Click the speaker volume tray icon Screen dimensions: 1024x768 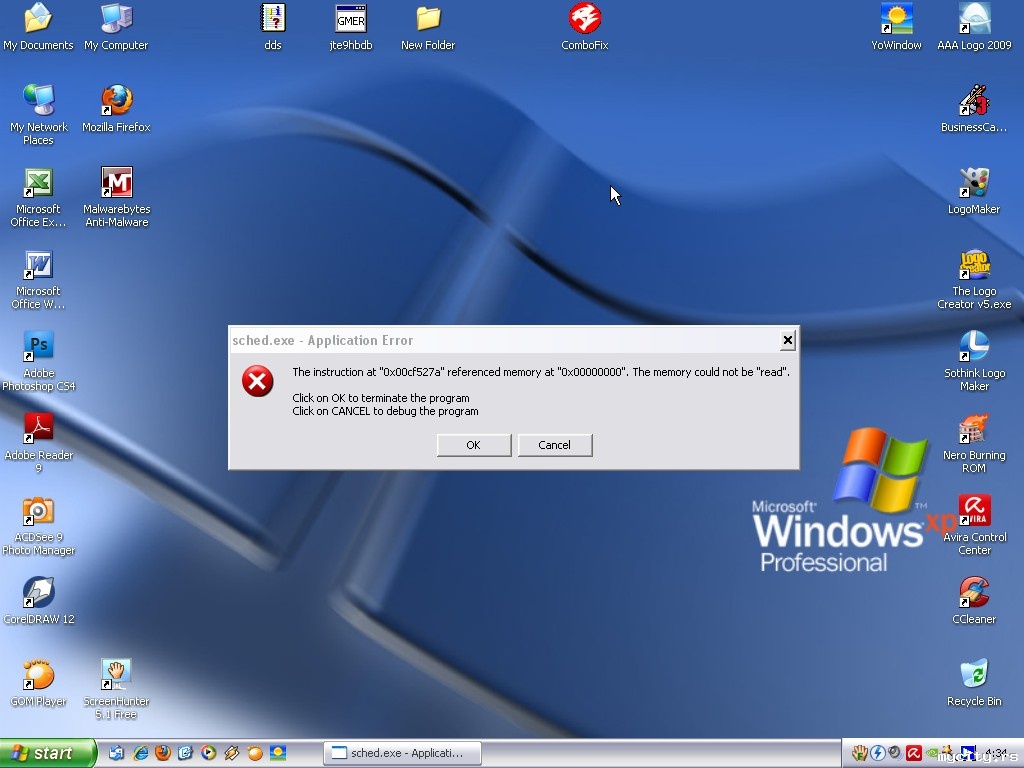click(895, 752)
